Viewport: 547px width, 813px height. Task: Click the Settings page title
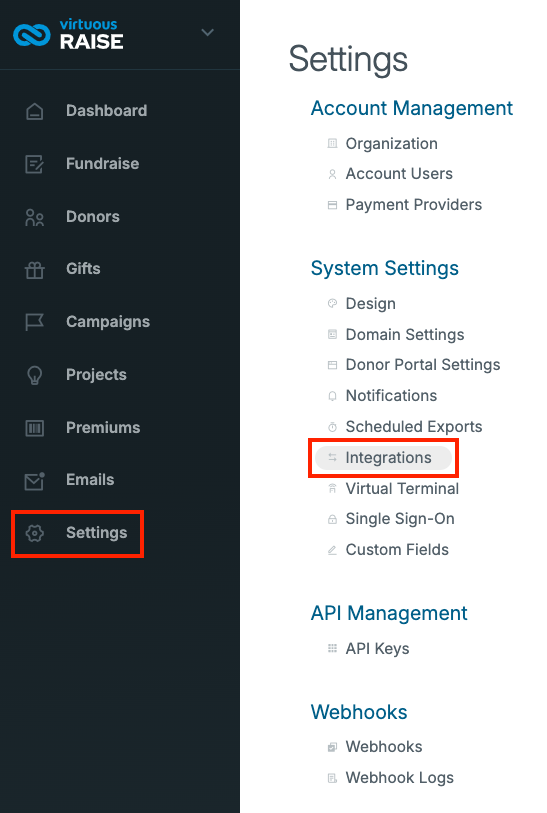coord(348,59)
